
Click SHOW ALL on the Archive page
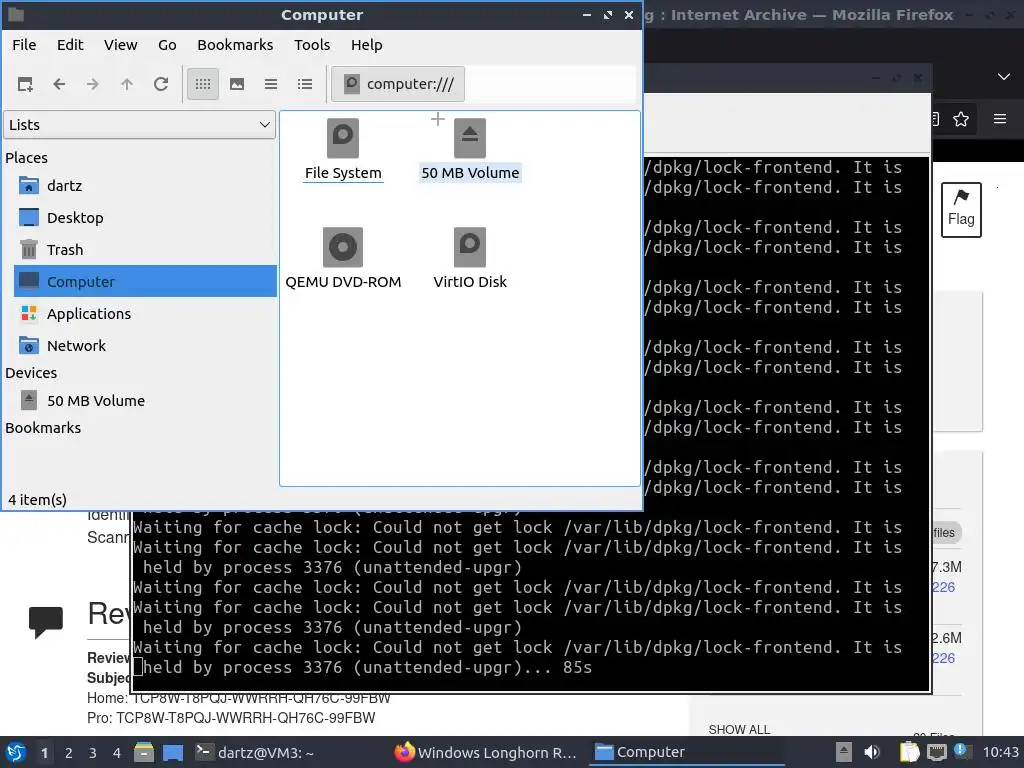coord(739,729)
